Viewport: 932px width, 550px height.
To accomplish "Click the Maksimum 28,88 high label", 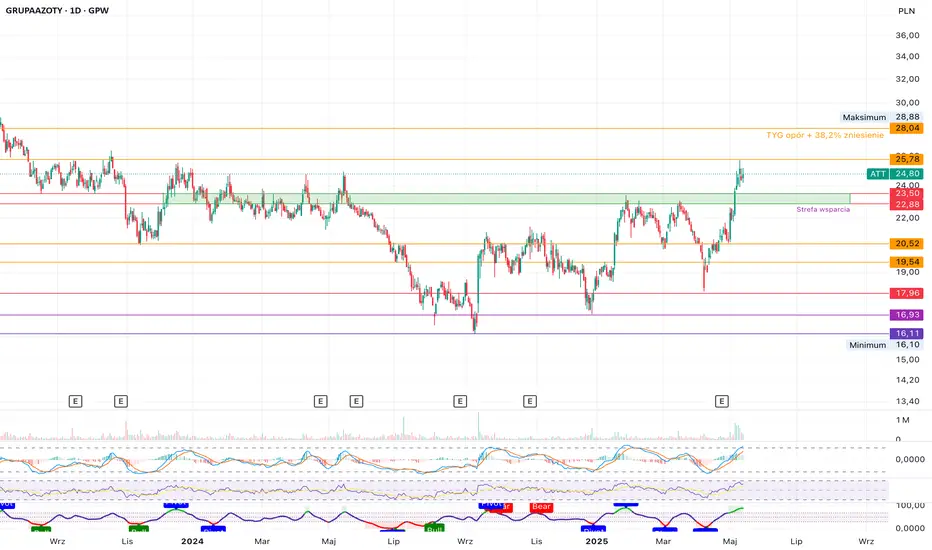I will (x=881, y=117).
